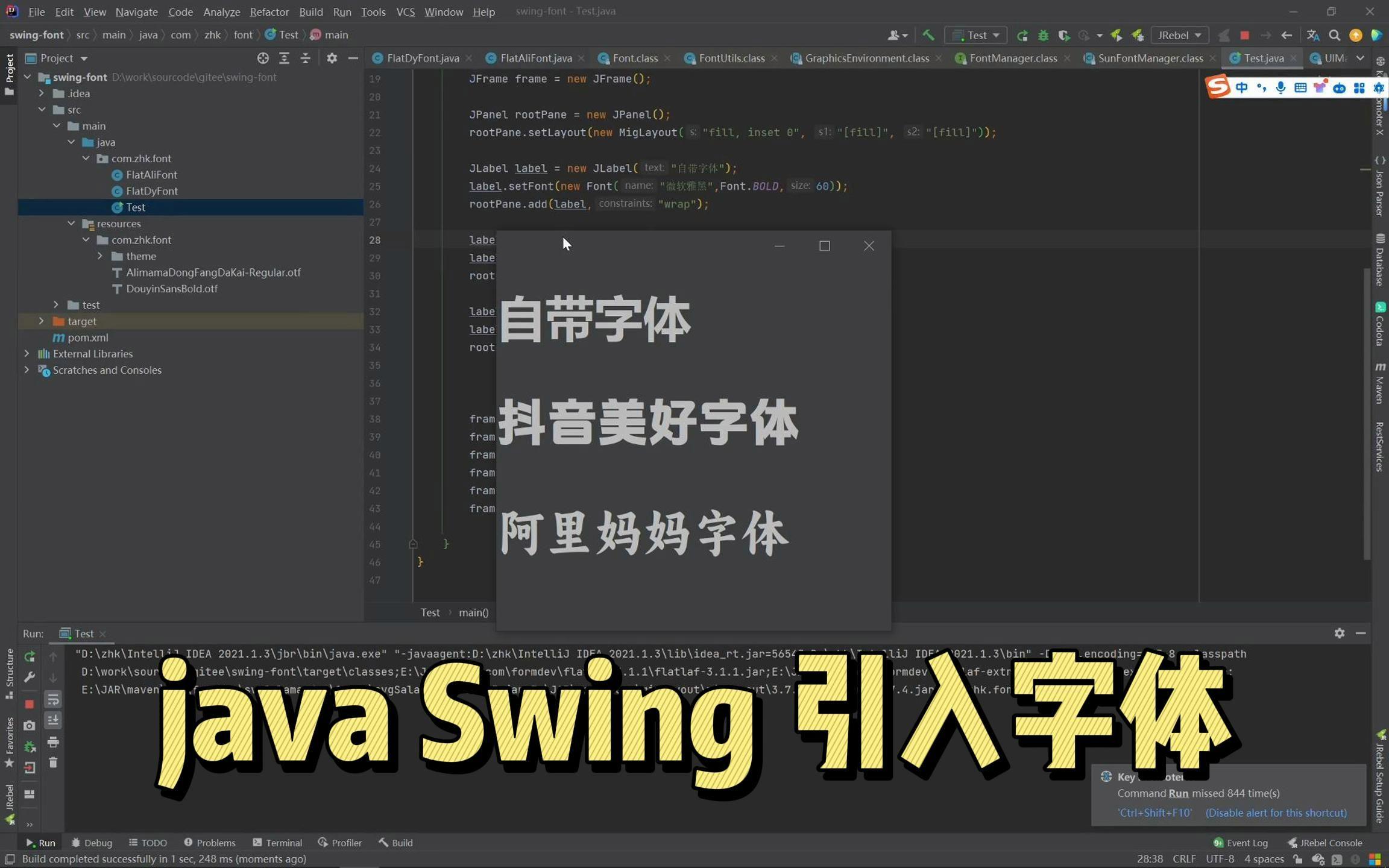The image size is (1389, 868).
Task: Open the Test run configuration dropdown
Action: [x=975, y=35]
